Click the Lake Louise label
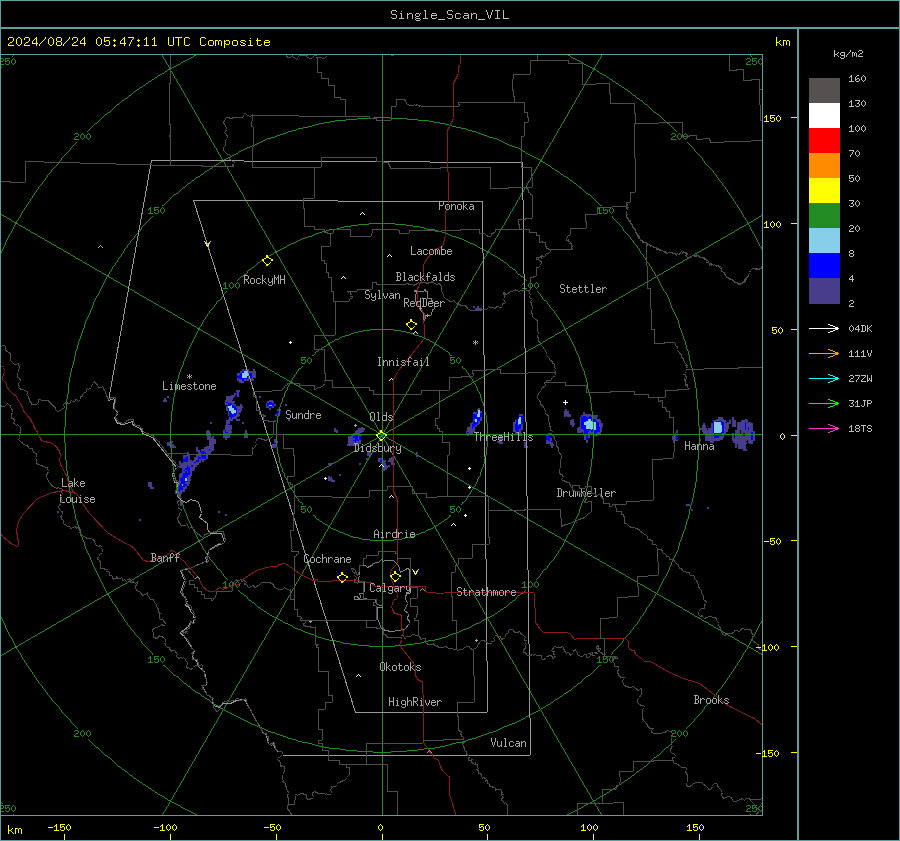The width and height of the screenshot is (900, 841). pos(77,491)
